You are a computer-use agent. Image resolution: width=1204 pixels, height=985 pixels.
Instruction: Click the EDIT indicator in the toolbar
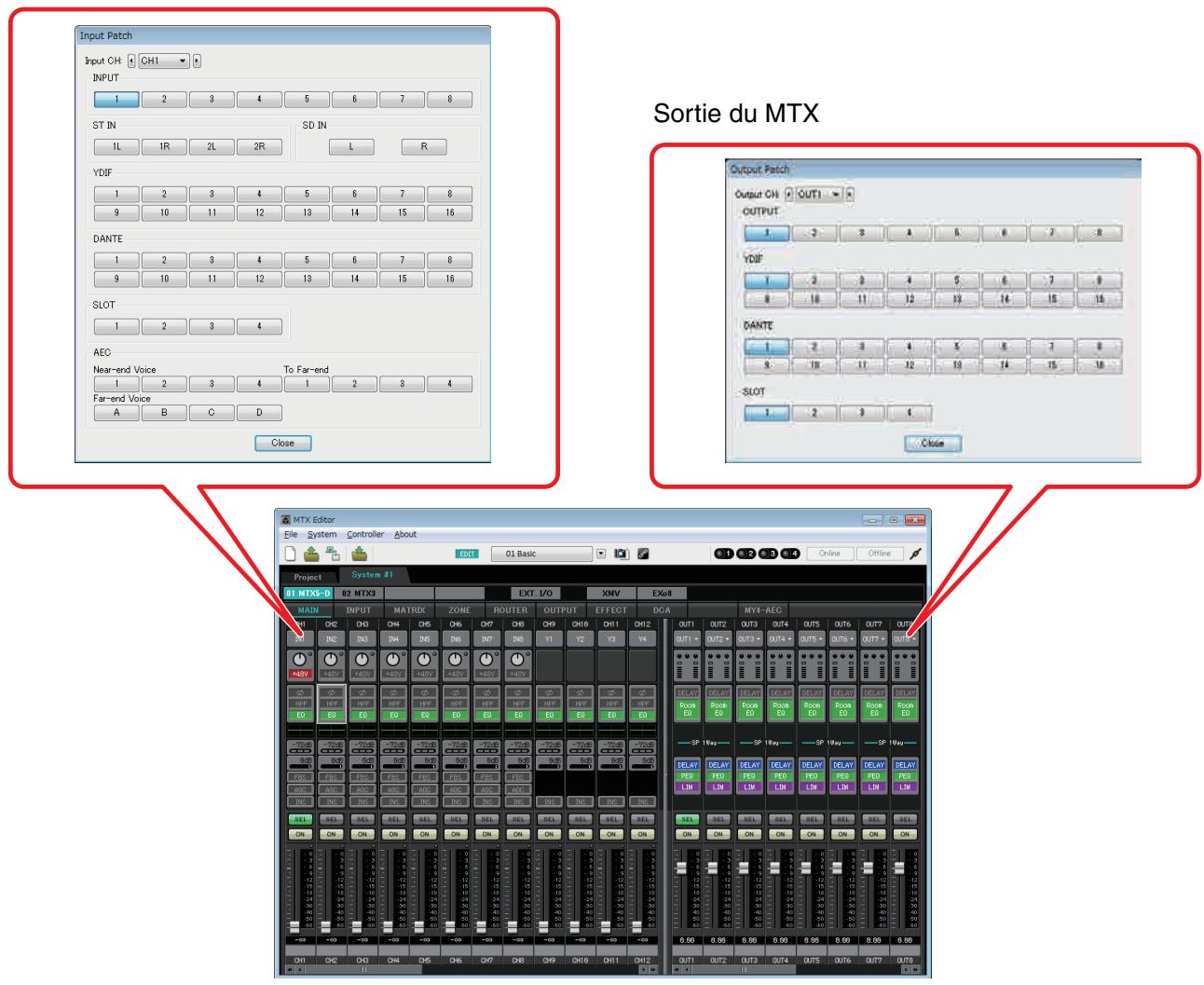(467, 554)
